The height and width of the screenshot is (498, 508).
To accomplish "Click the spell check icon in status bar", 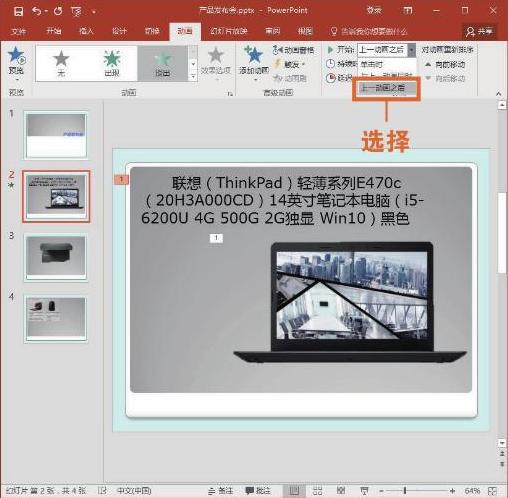I will click(x=102, y=490).
